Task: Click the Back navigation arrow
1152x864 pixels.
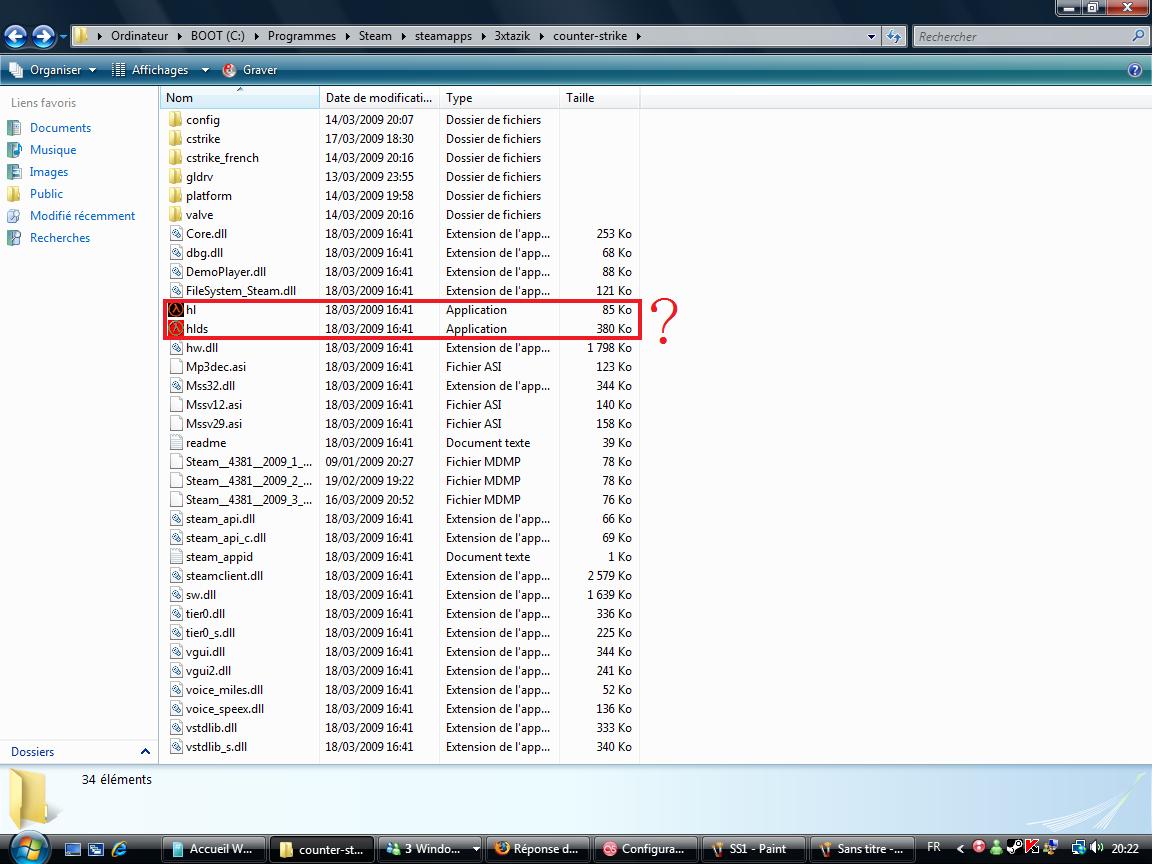Action: [x=16, y=37]
